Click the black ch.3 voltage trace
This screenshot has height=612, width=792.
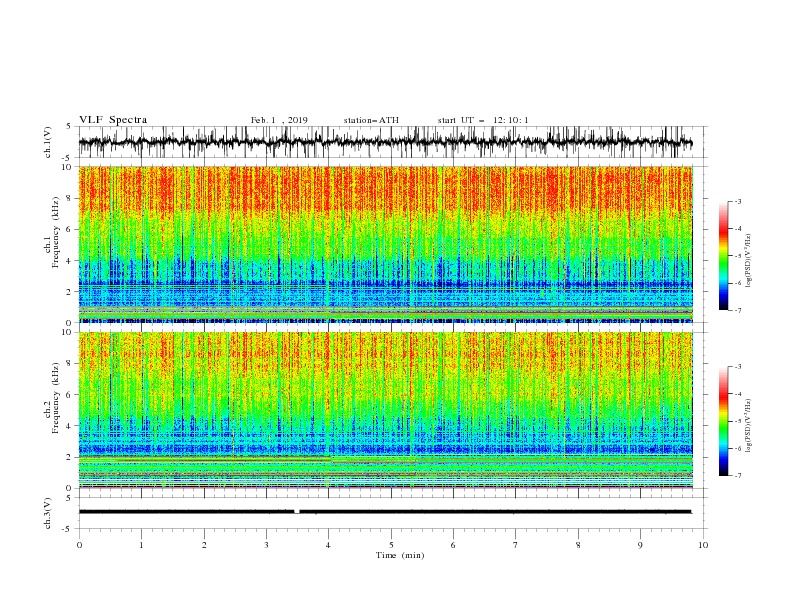[385, 512]
